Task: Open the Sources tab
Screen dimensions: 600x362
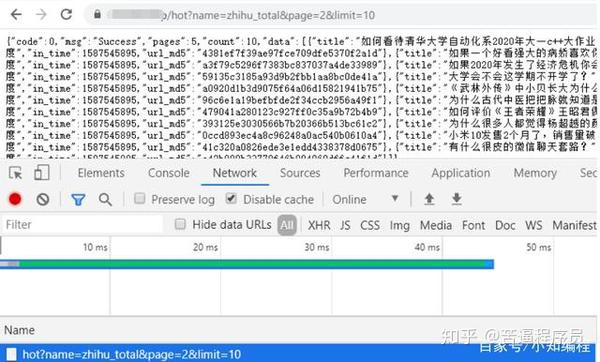Action: pyautogui.click(x=300, y=173)
